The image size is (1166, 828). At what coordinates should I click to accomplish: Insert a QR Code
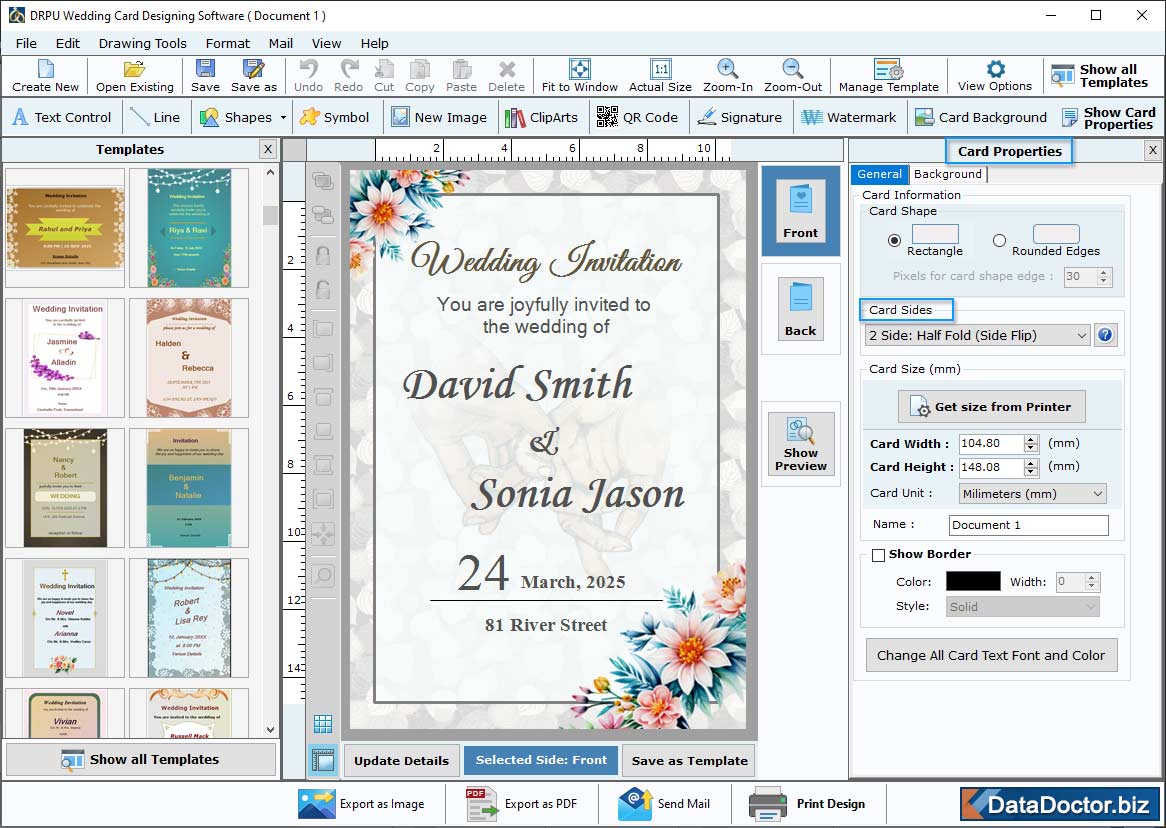click(x=637, y=117)
